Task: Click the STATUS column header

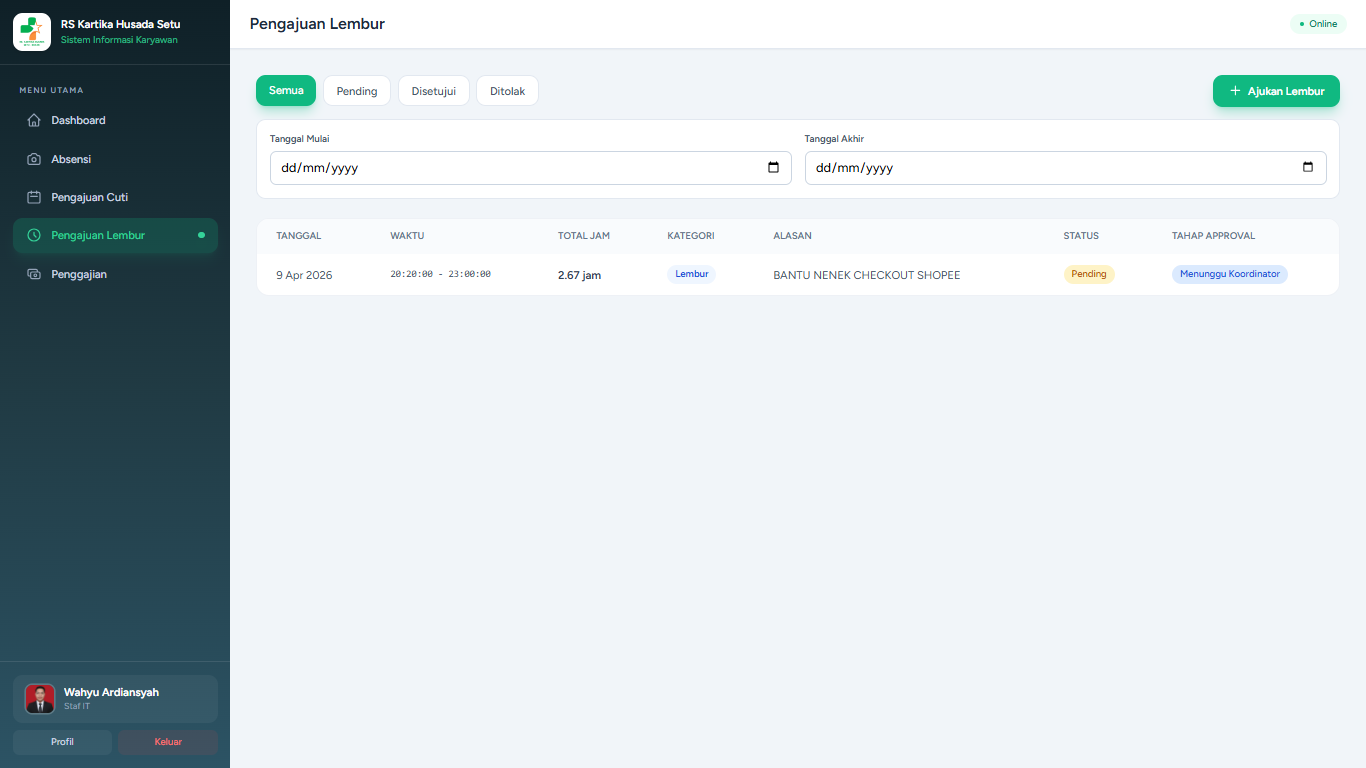Action: click(1081, 236)
